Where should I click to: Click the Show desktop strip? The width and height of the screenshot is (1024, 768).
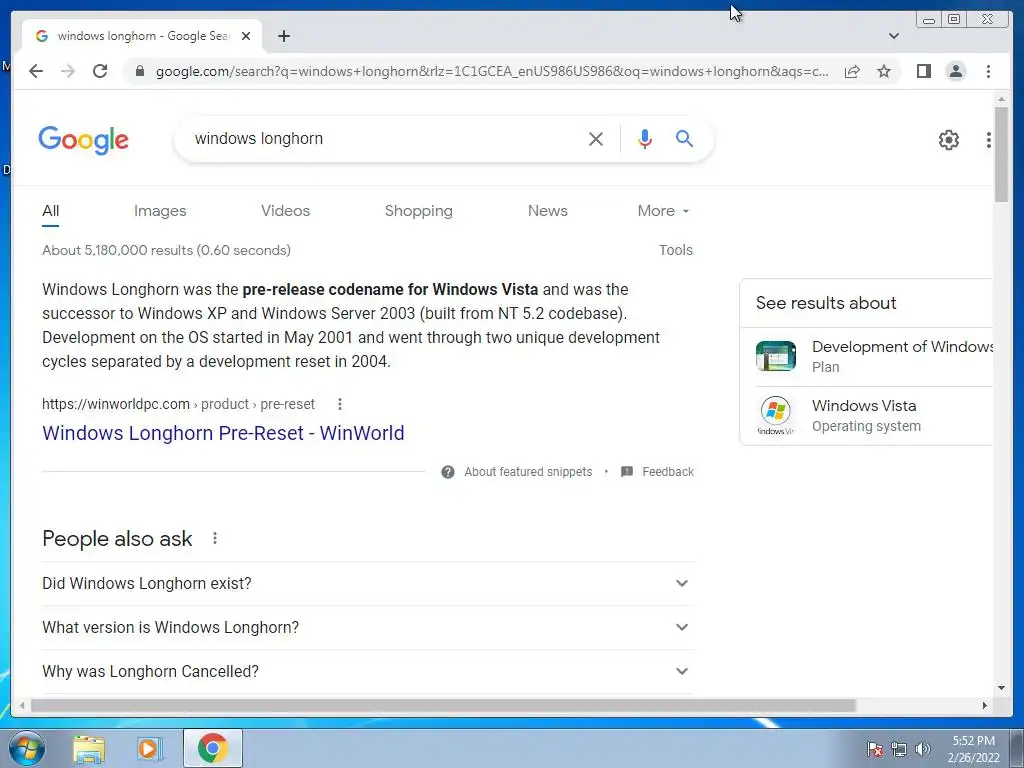(1017, 748)
